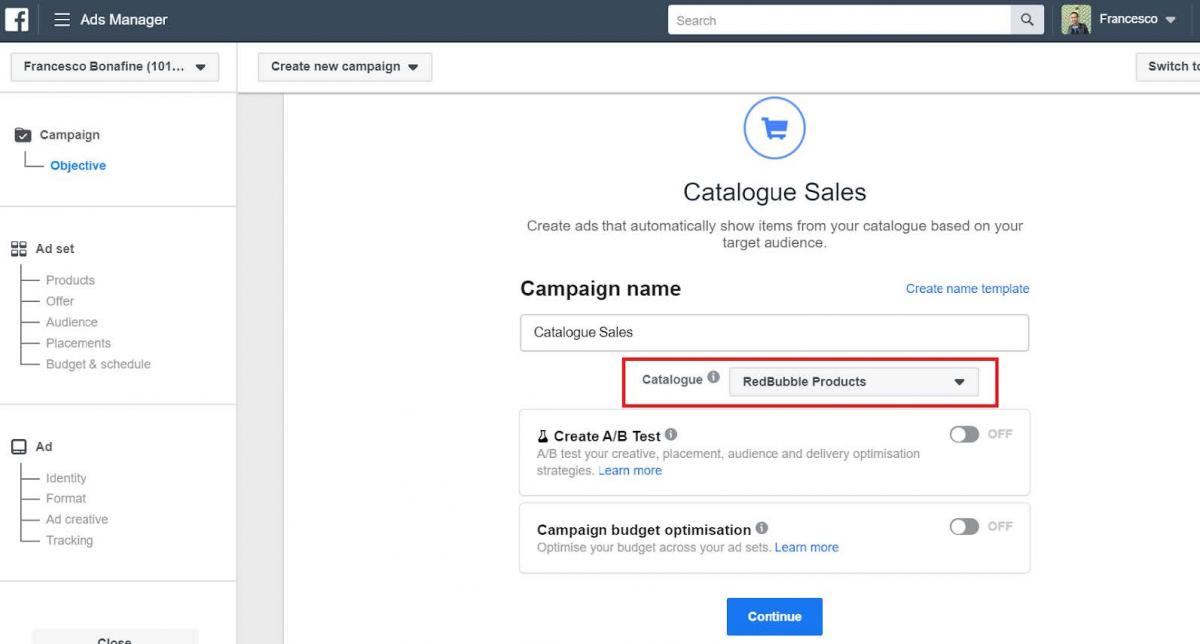
Task: Enable the Create A/B Test toggle
Action: [964, 434]
